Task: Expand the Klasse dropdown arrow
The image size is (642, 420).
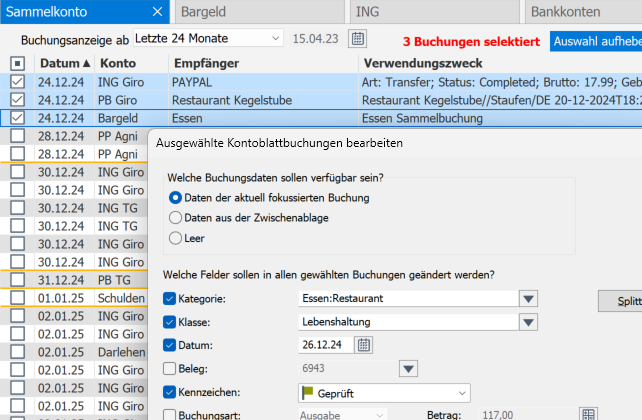Action: point(528,322)
